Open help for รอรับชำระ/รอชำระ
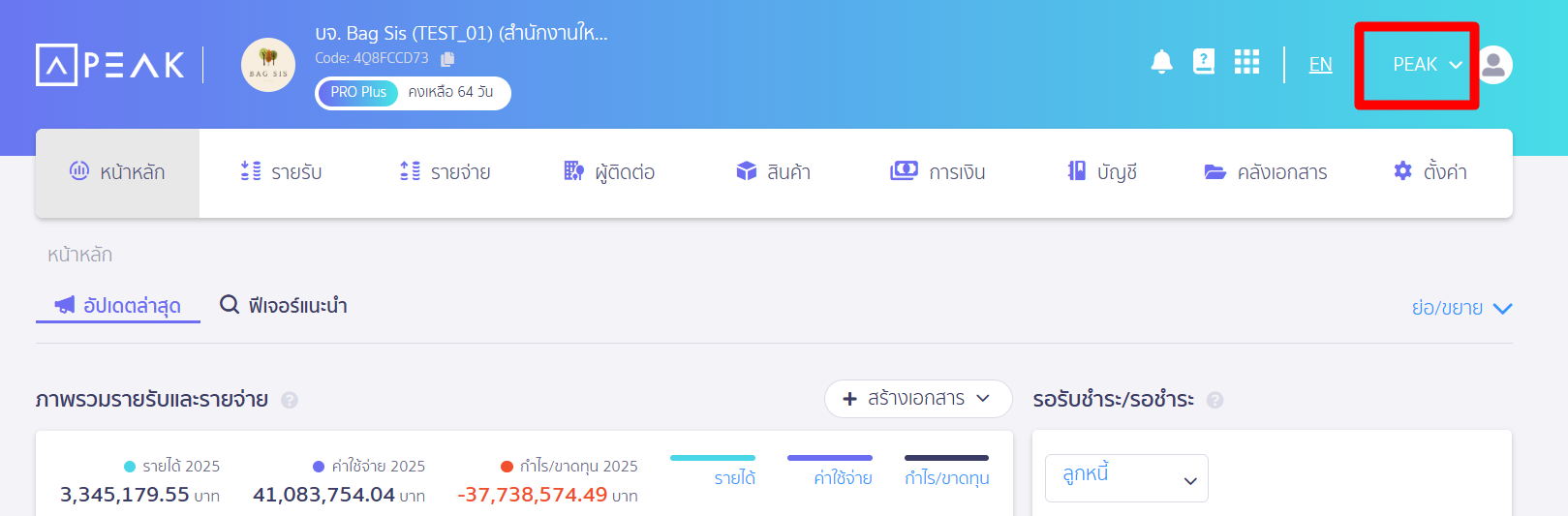The height and width of the screenshot is (516, 1568). pyautogui.click(x=1215, y=400)
